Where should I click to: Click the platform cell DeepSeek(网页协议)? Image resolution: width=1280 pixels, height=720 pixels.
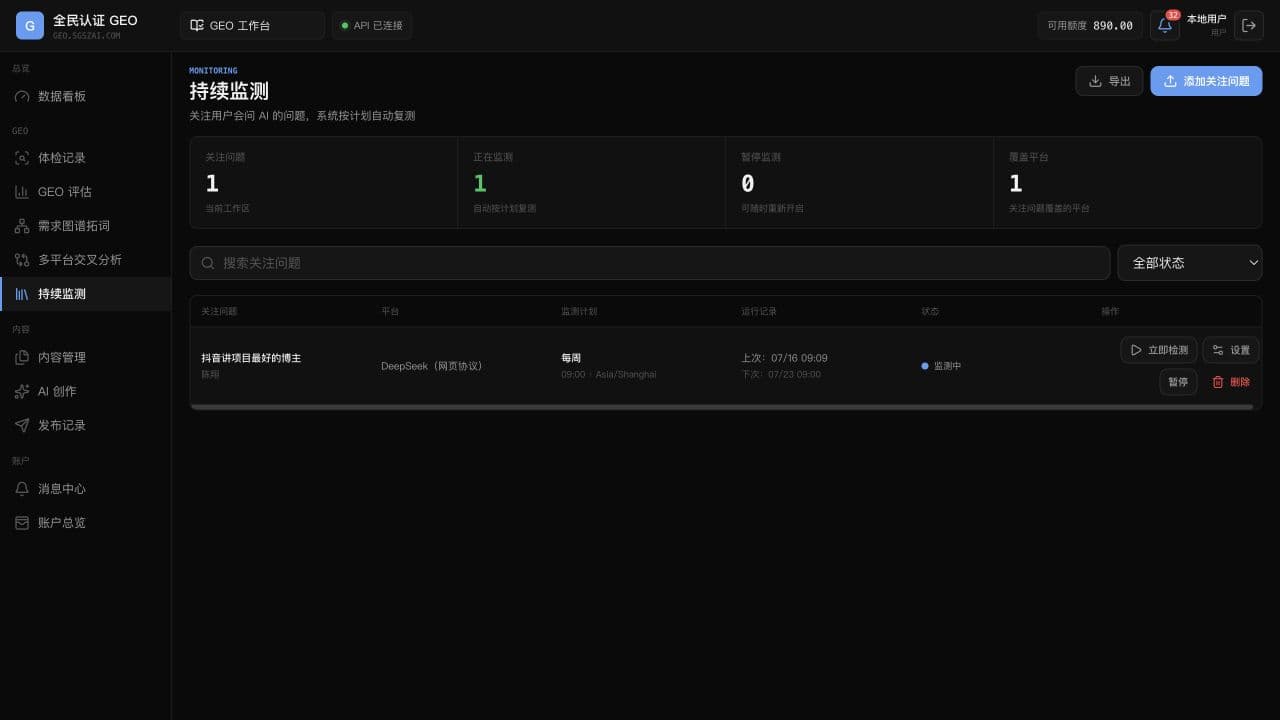(432, 366)
